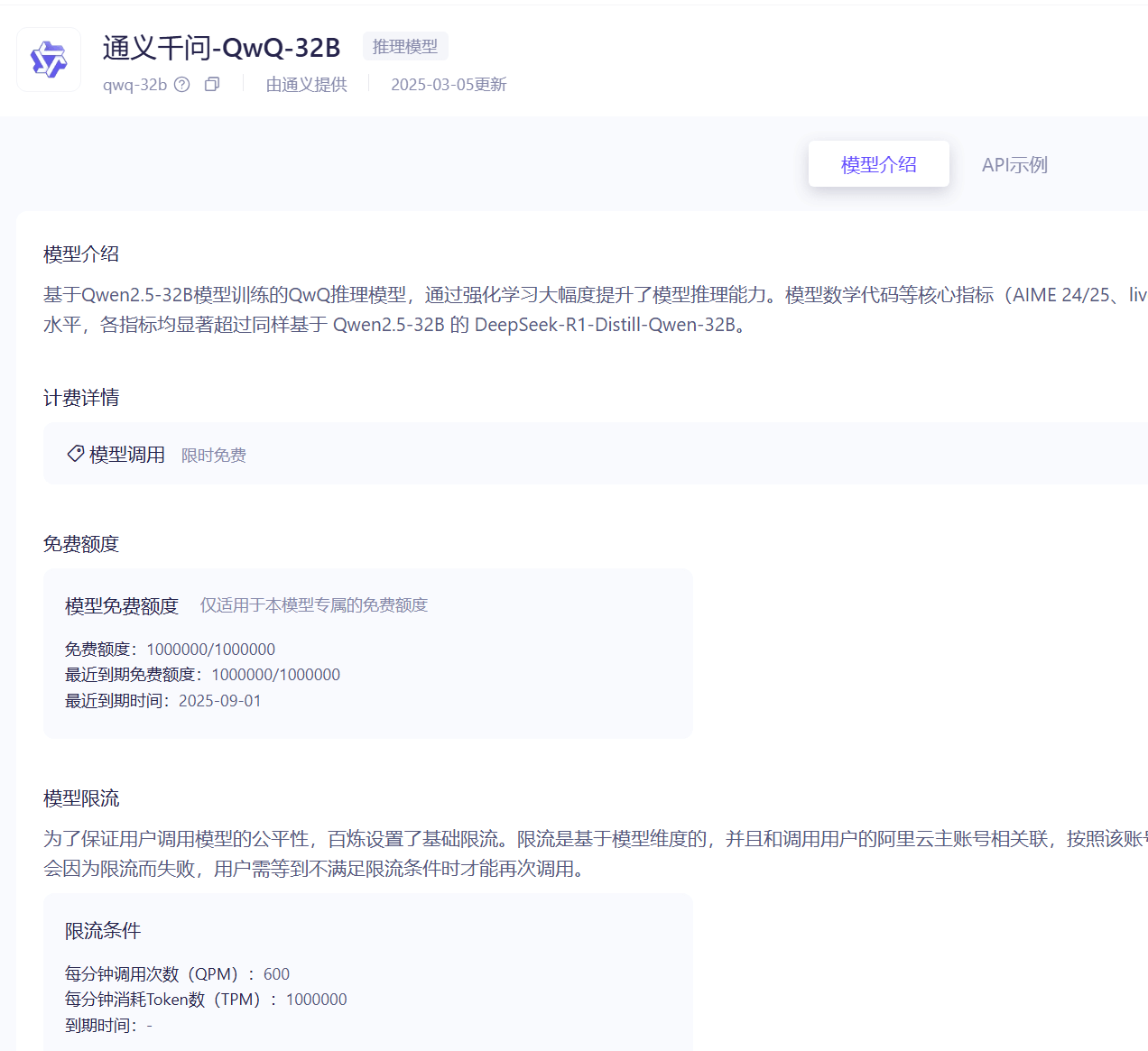The image size is (1148, 1051).
Task: Click the QPM 600 limit row
Action: [177, 974]
